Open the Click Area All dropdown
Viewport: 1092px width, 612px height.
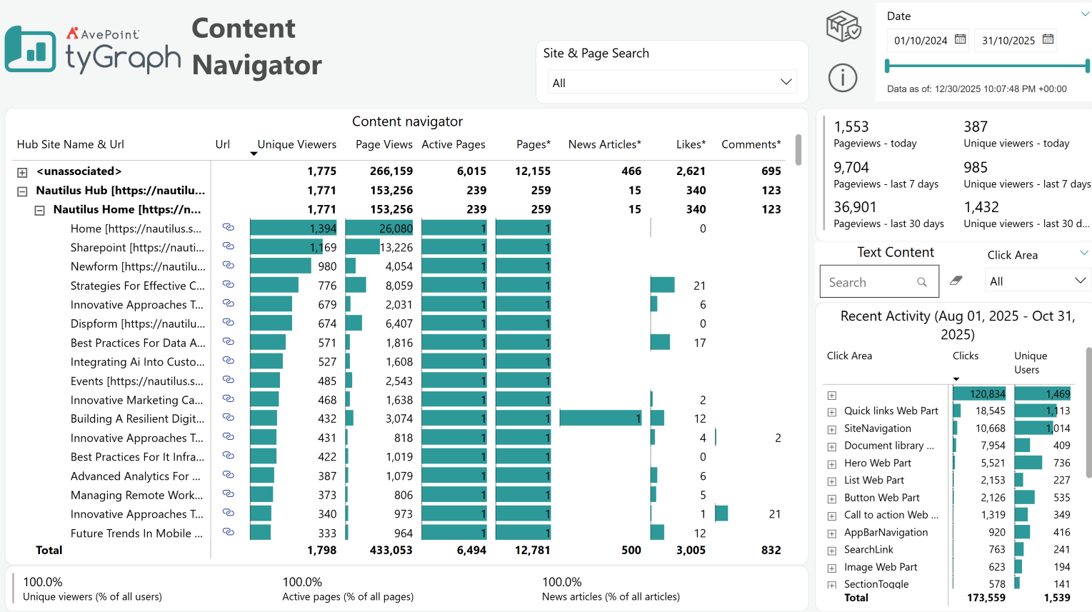(x=1038, y=281)
